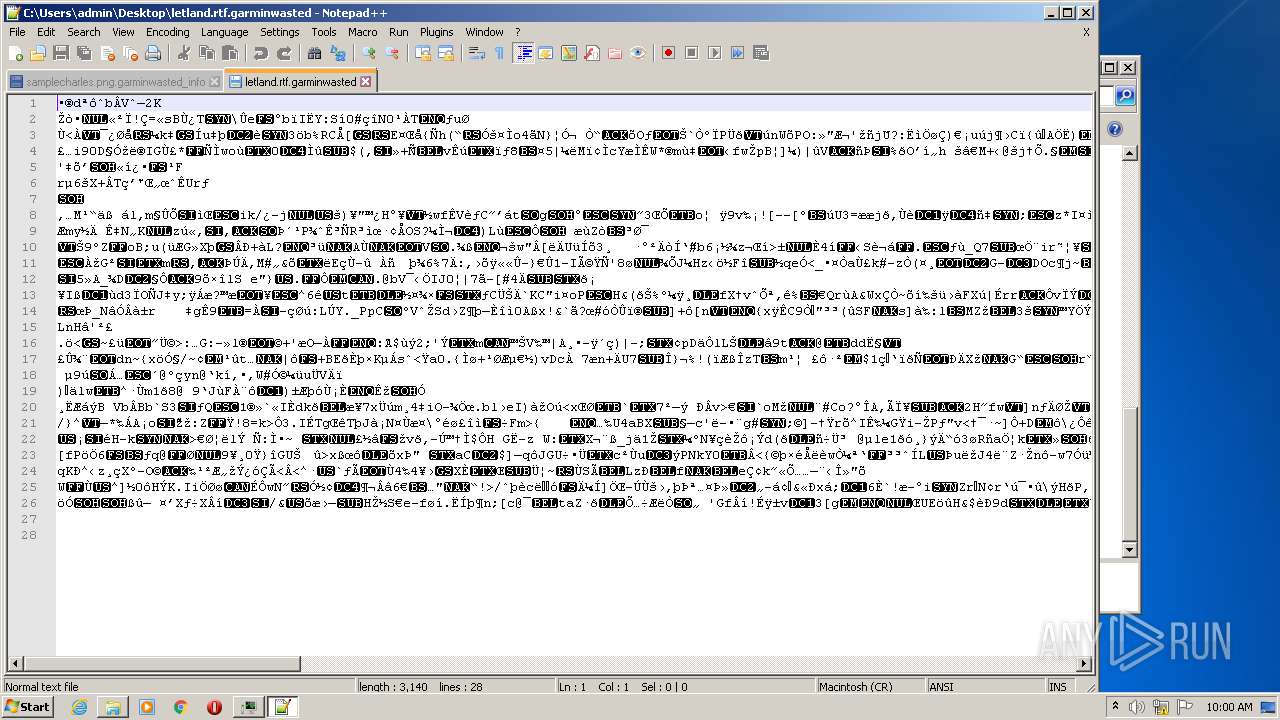1280x720 pixels.
Task: Open the Run menu
Action: pos(399,32)
